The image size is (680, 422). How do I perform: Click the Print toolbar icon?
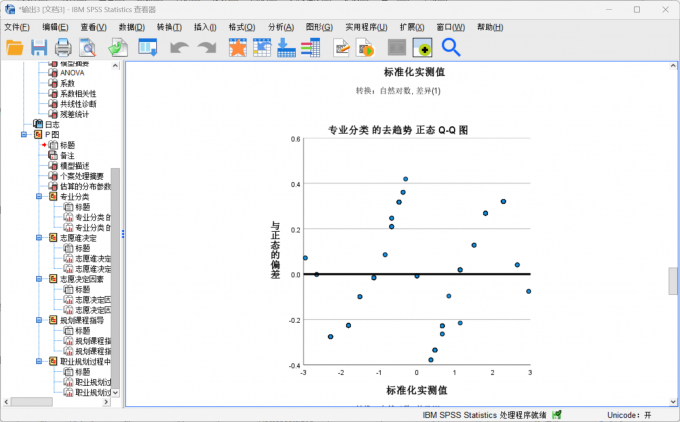(x=63, y=47)
